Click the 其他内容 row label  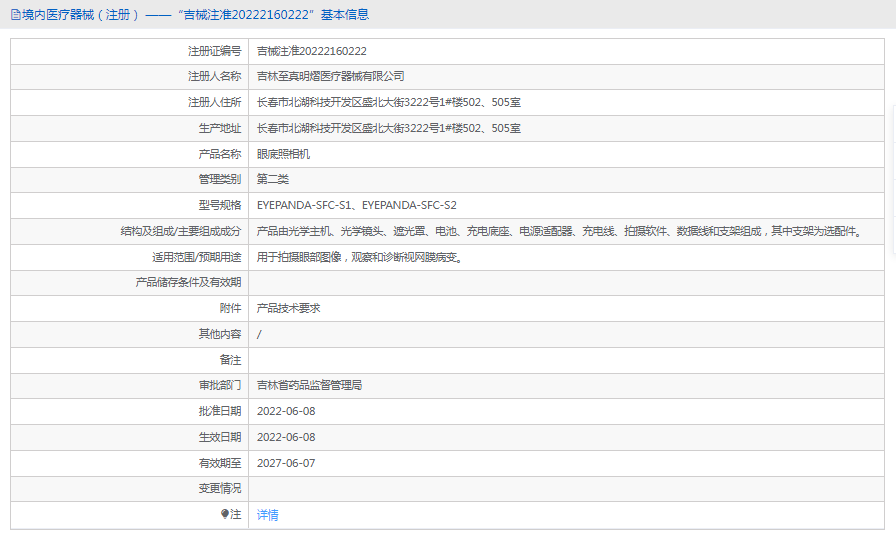point(220,334)
